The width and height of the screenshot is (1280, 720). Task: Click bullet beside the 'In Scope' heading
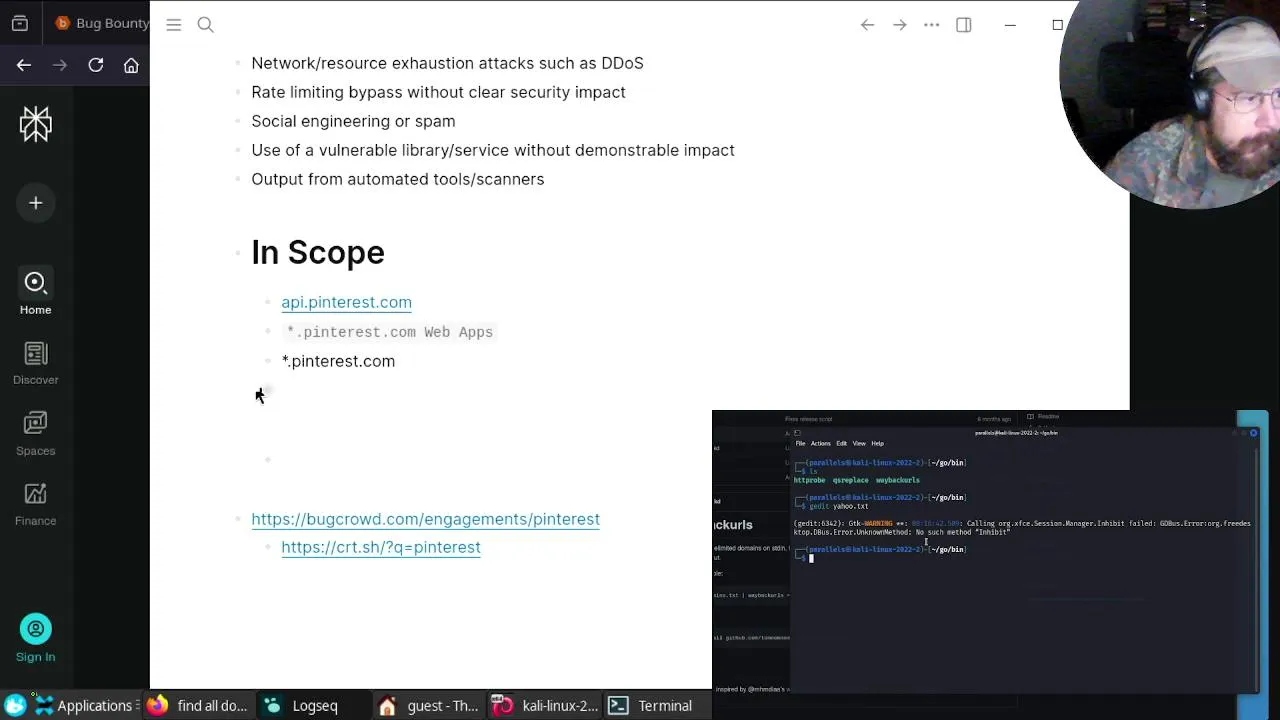[238, 253]
